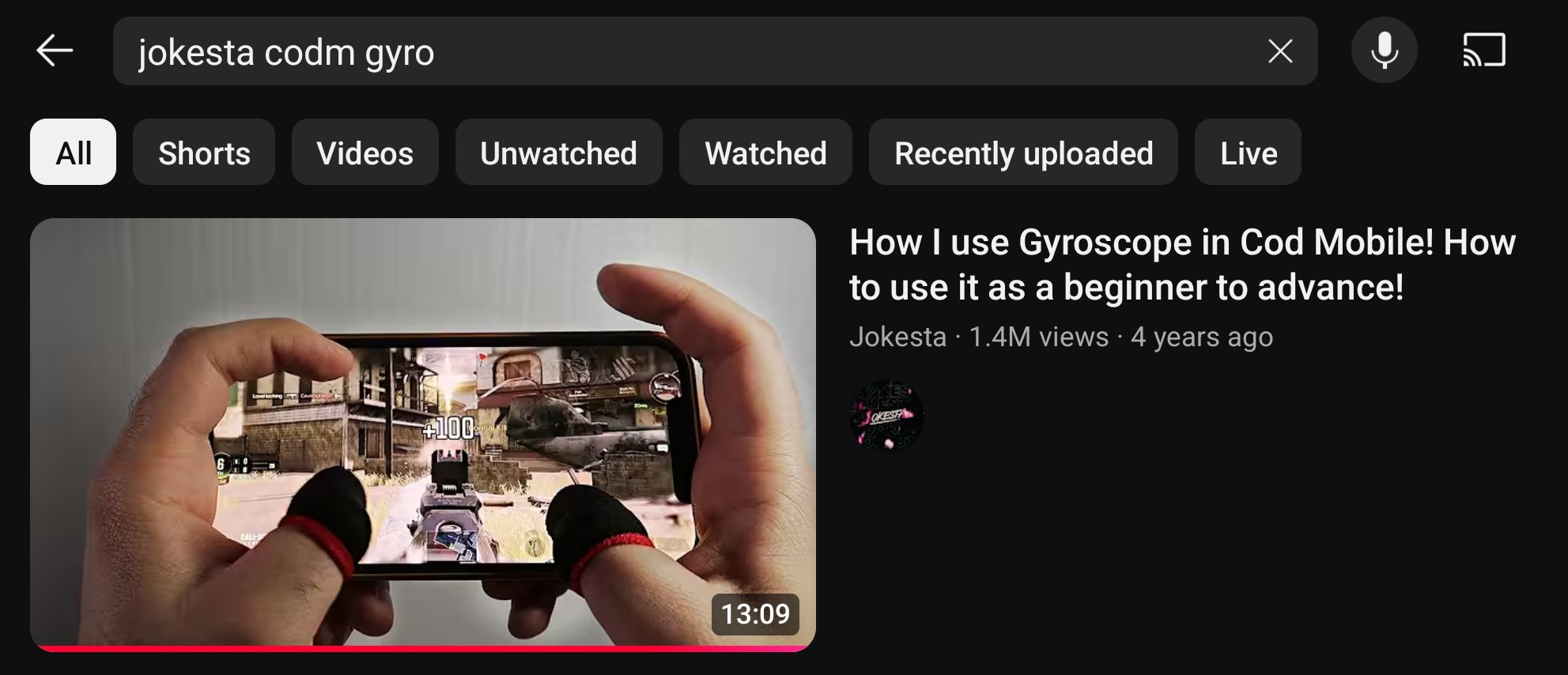Open the Cast to device icon
This screenshot has height=675, width=1568.
click(x=1484, y=51)
